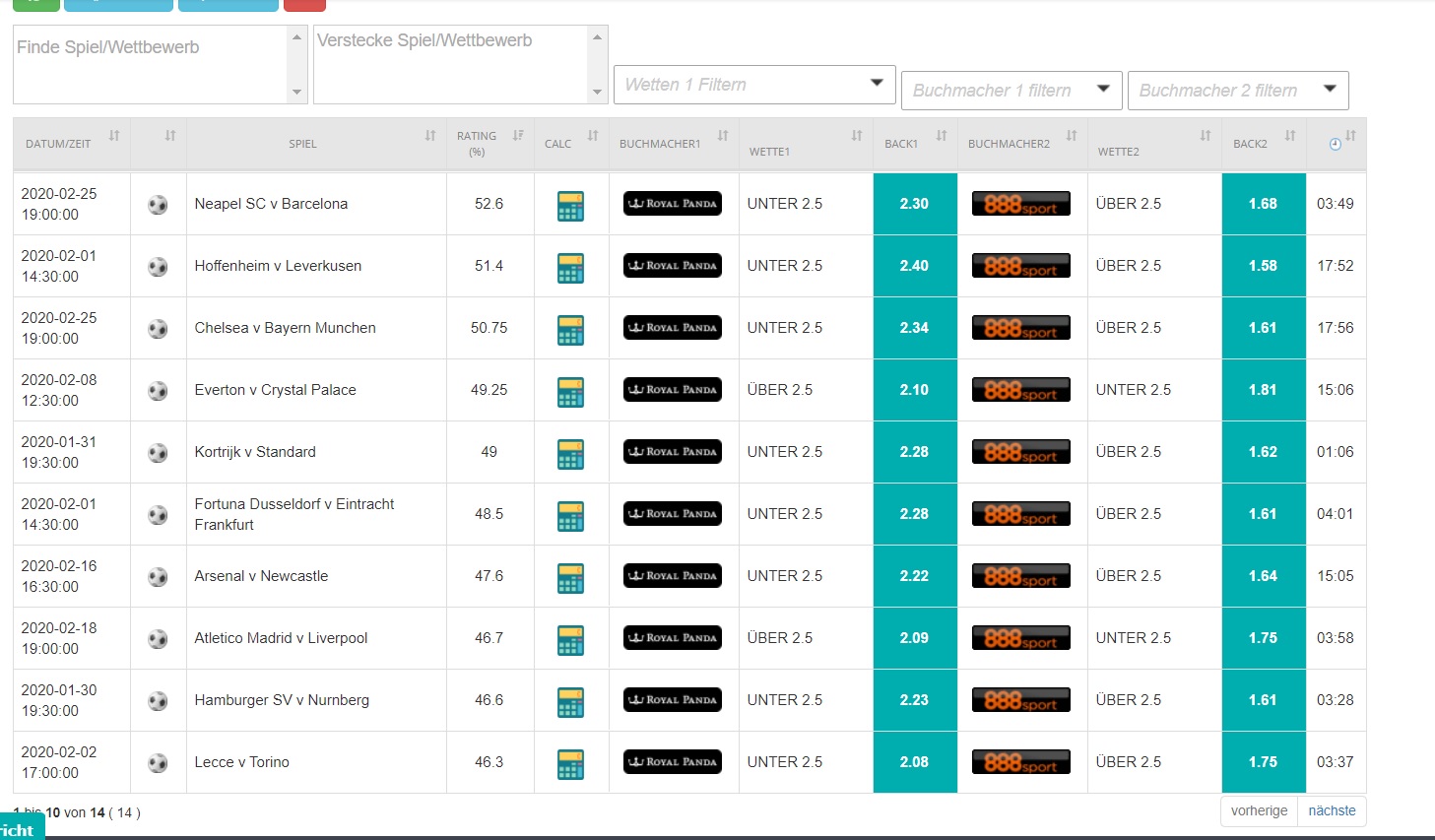Image resolution: width=1435 pixels, height=840 pixels.
Task: Sort by WETTE1 column header
Action: (x=806, y=144)
